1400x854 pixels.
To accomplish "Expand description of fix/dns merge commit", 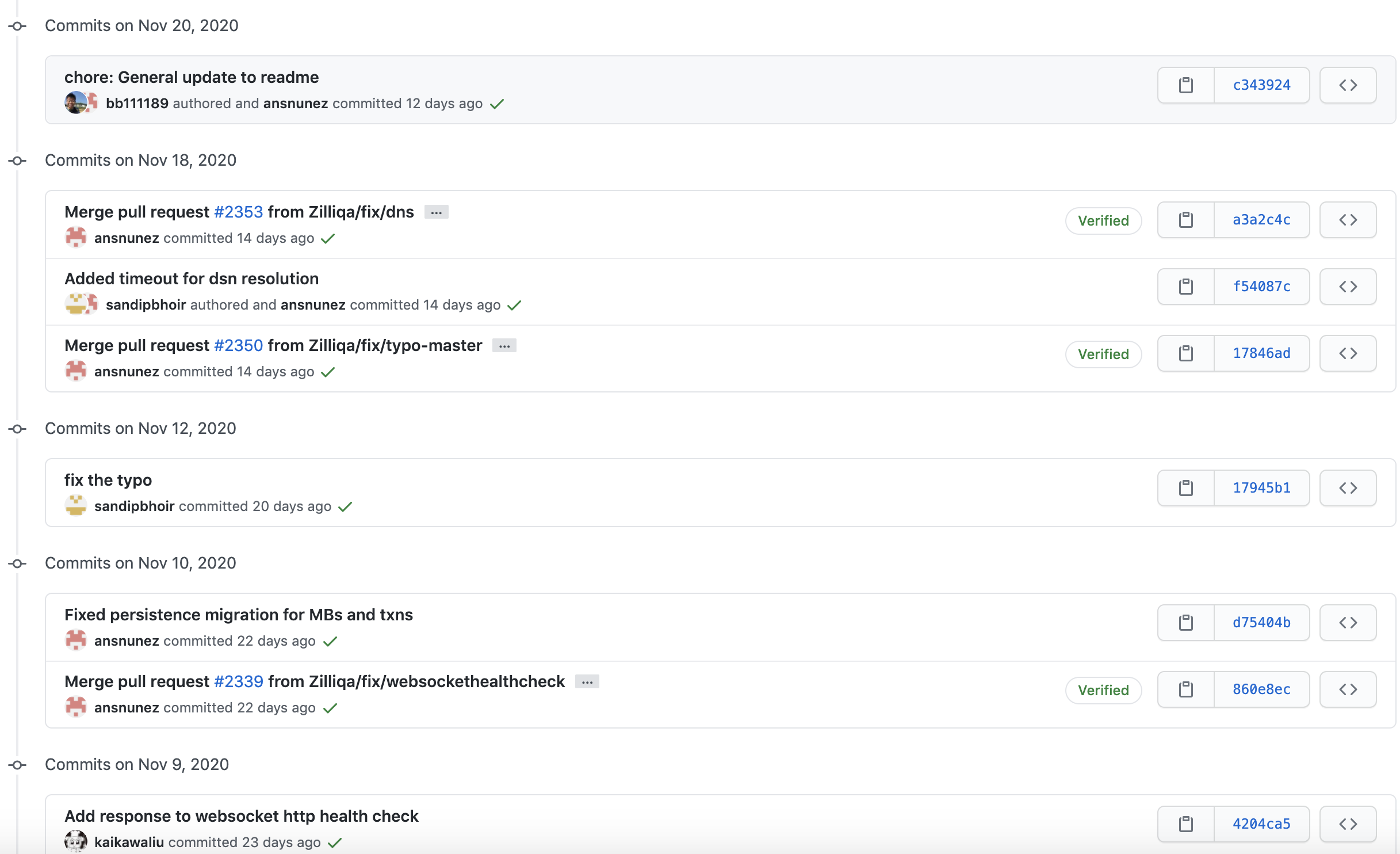I will pos(437,212).
